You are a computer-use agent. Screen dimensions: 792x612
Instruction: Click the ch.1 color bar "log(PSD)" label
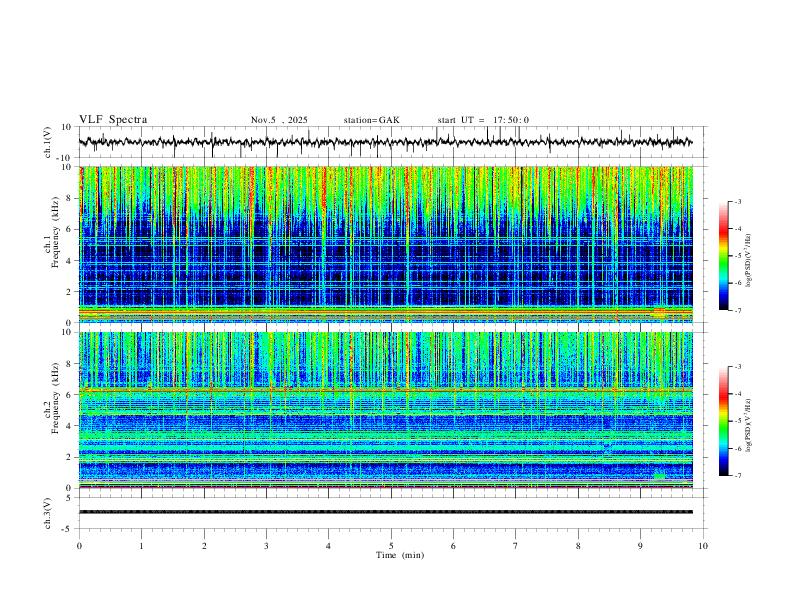click(x=749, y=261)
